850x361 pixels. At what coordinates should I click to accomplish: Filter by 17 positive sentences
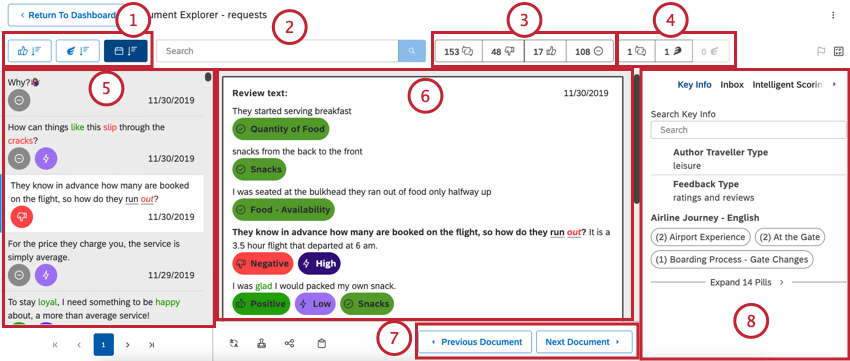tap(545, 51)
